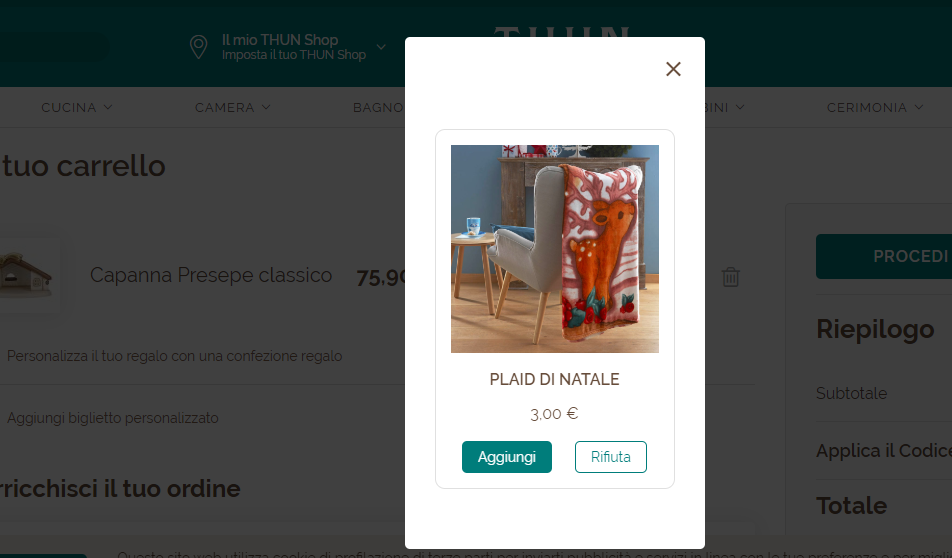The width and height of the screenshot is (952, 558).
Task: Click the PLAID DI NATALE title
Action: click(554, 379)
